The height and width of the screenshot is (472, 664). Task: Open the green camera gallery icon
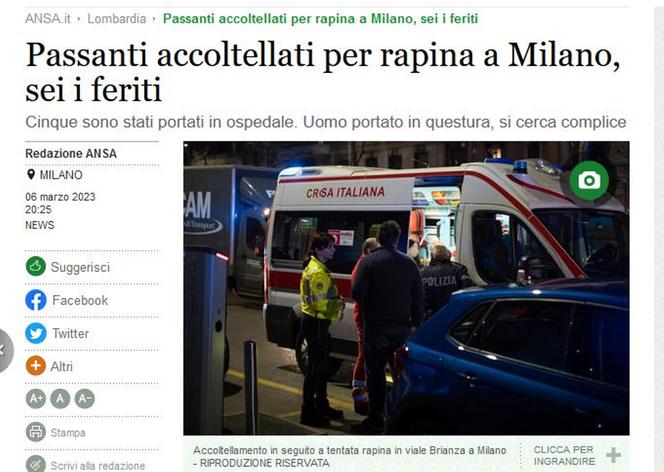tap(589, 181)
